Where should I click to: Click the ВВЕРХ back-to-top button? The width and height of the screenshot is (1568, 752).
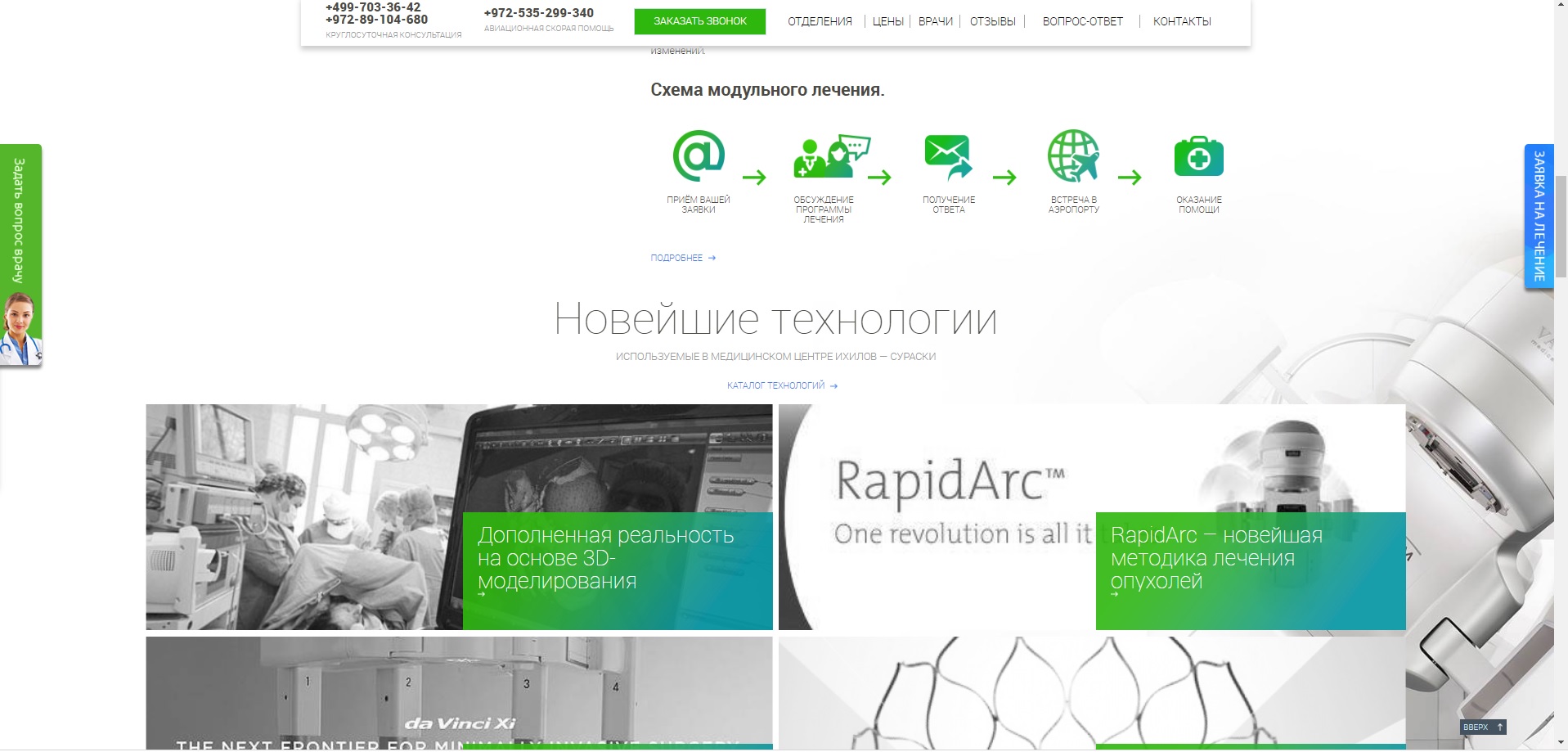(x=1483, y=727)
